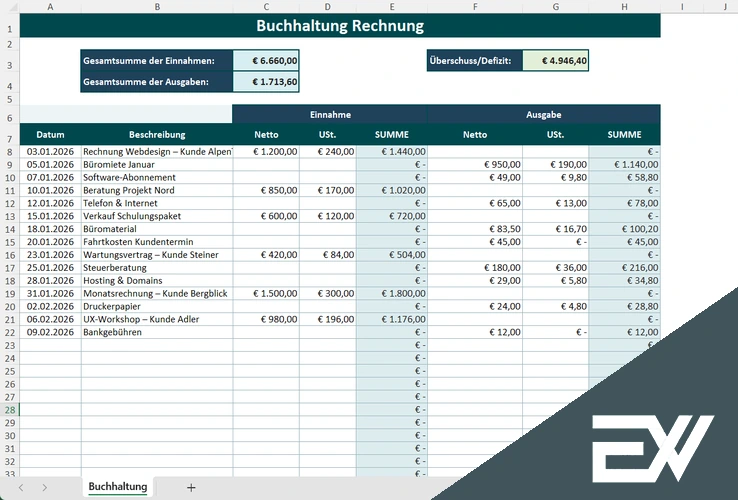The height and width of the screenshot is (500, 738).
Task: Select income USt. € 240,00
Action: pyautogui.click(x=328, y=152)
